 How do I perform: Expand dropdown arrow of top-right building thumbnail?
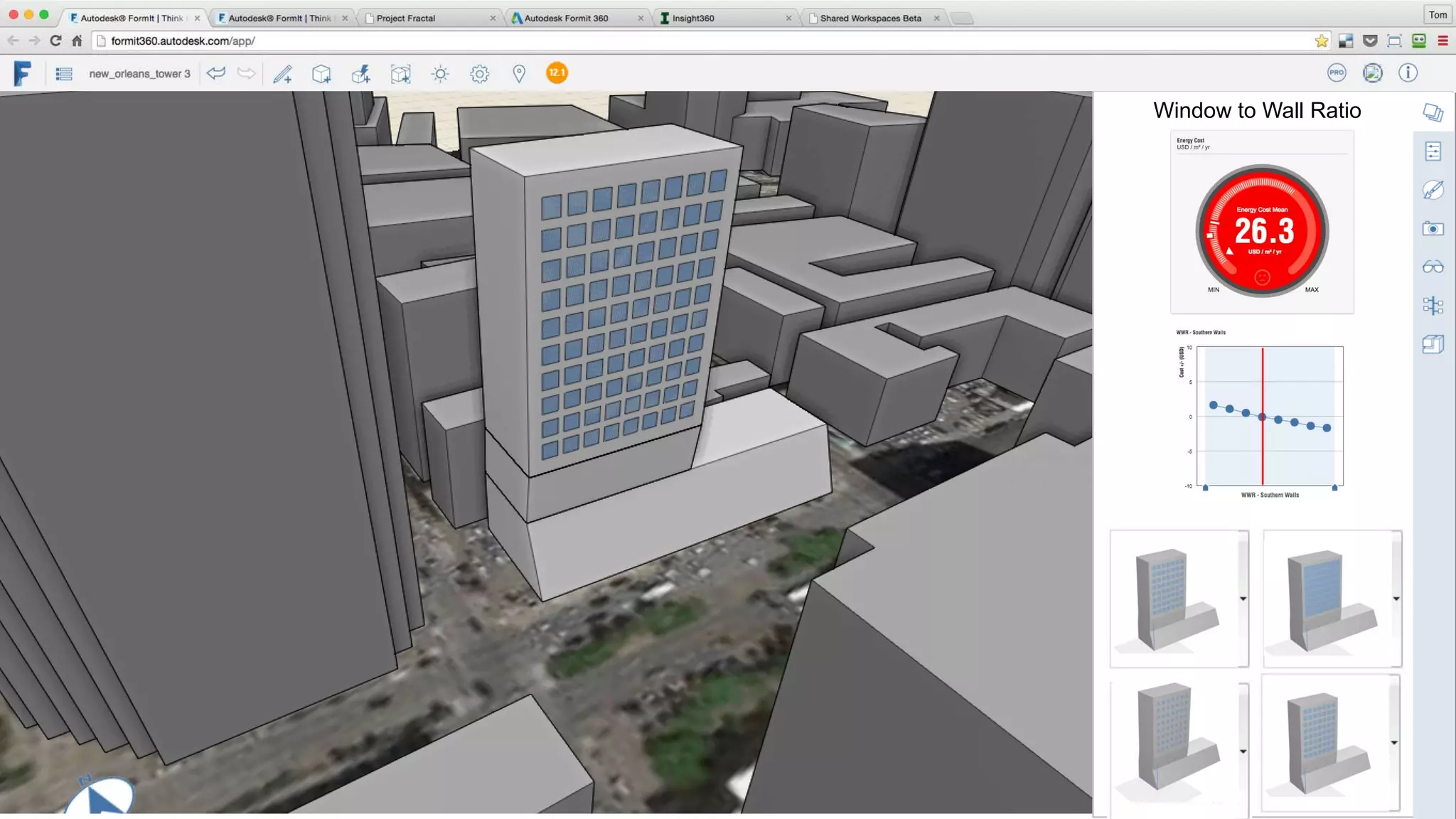tap(1396, 599)
